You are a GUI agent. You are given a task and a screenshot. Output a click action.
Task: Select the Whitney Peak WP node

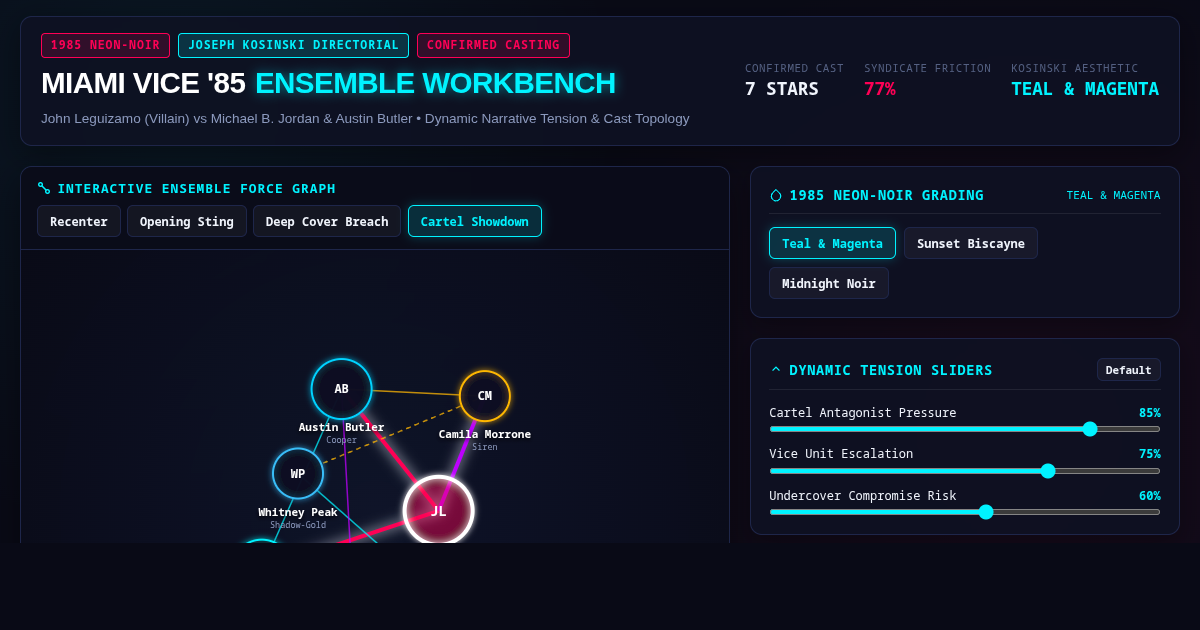coord(298,473)
